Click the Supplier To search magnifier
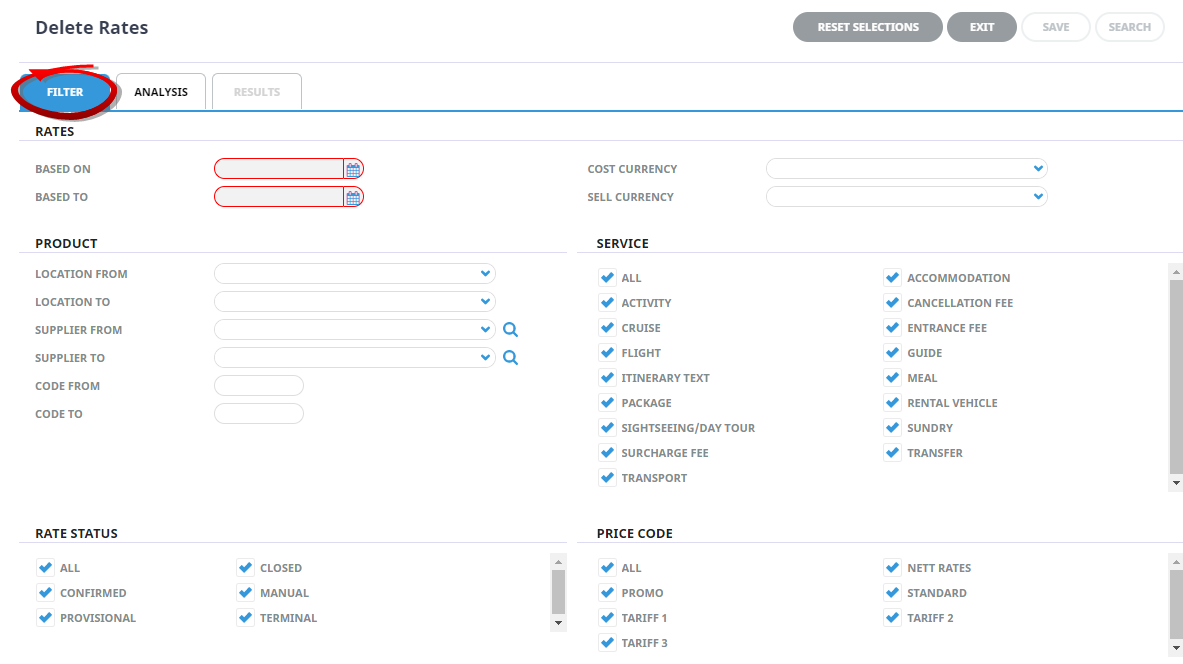 pos(511,358)
